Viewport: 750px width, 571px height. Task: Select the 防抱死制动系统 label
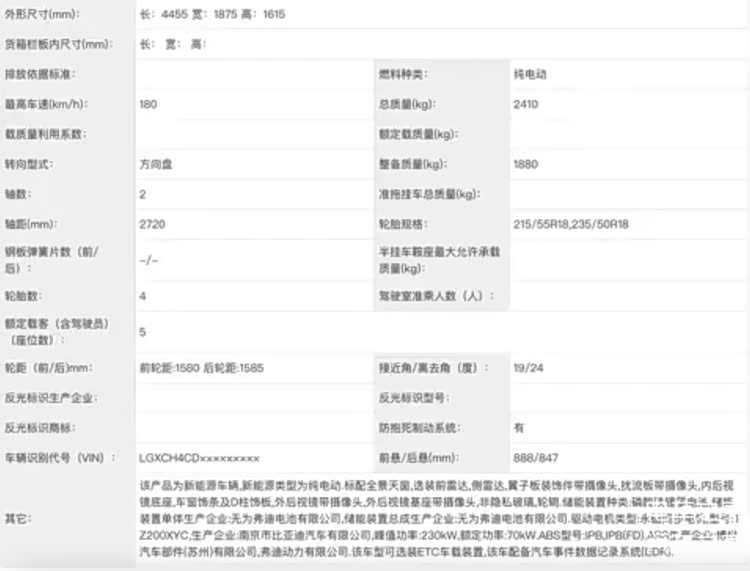418,427
